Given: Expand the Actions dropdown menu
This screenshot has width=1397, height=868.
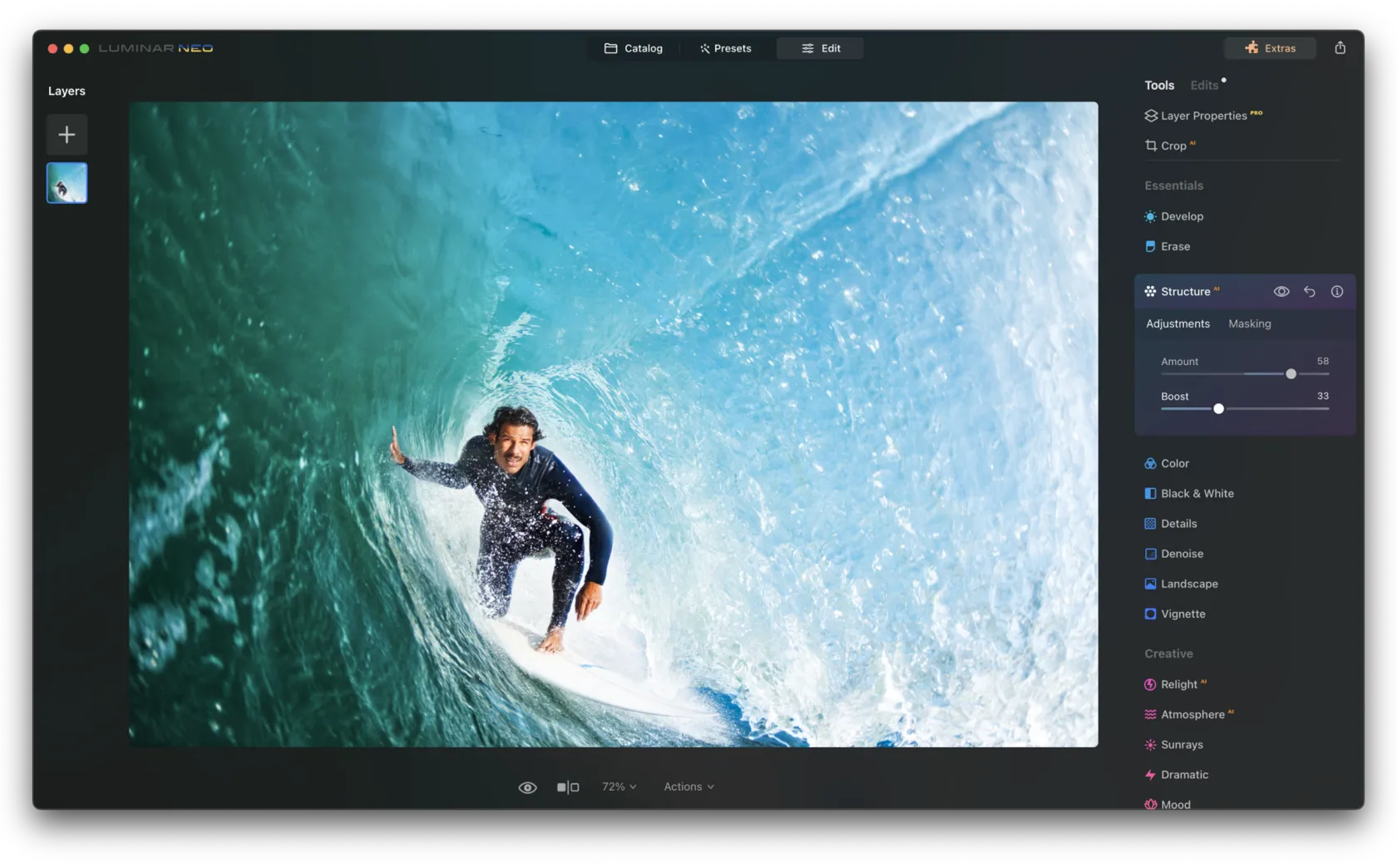Looking at the screenshot, I should point(689,787).
